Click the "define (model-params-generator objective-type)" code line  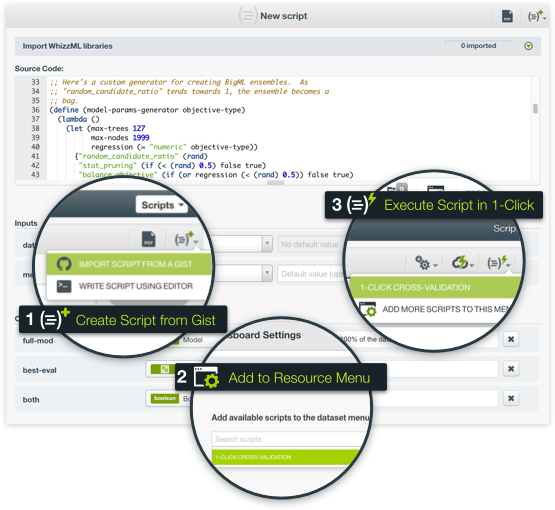147,110
